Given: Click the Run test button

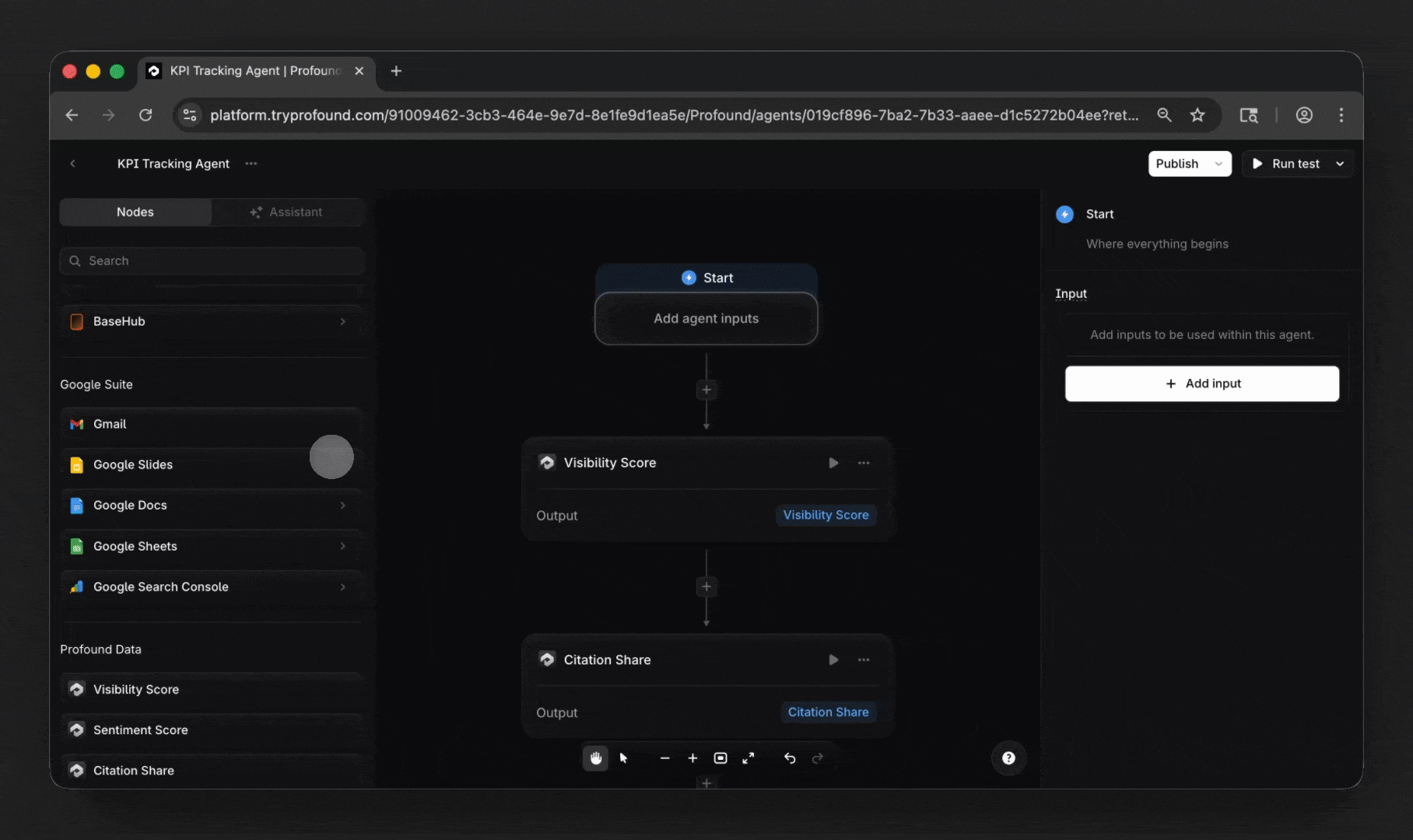Looking at the screenshot, I should point(1285,163).
